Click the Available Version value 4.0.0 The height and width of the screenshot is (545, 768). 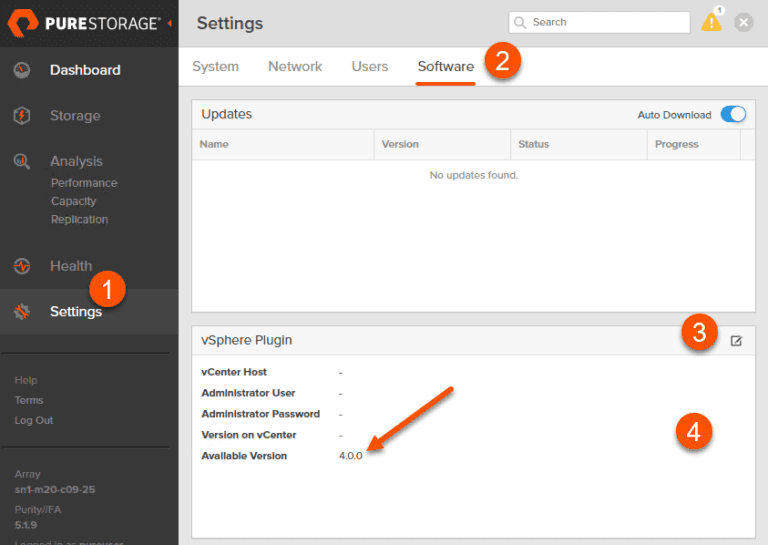pyautogui.click(x=351, y=456)
